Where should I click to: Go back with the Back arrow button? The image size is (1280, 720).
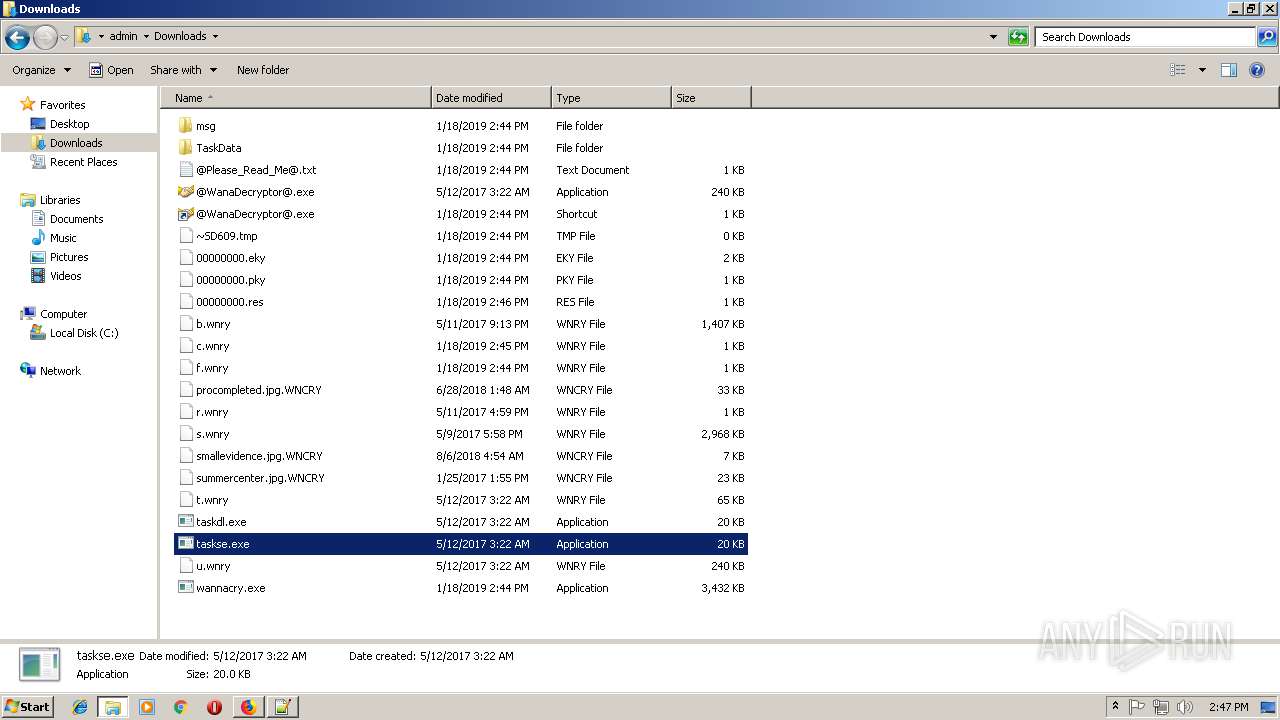click(x=17, y=38)
